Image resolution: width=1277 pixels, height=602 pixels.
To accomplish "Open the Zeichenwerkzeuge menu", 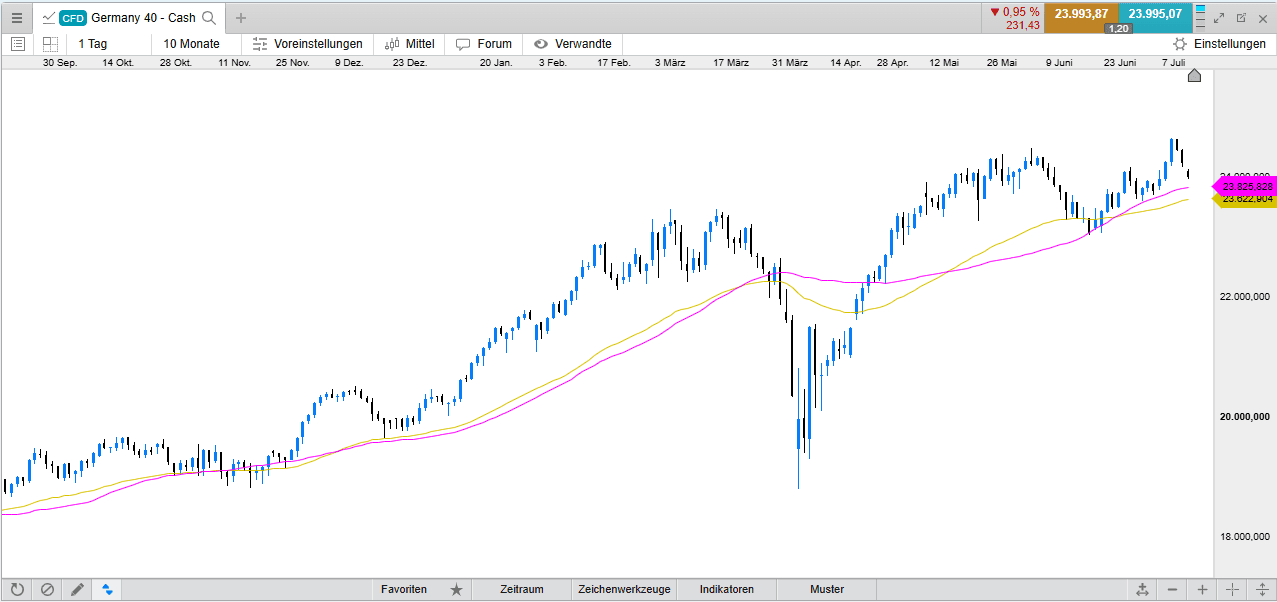I will [x=624, y=589].
